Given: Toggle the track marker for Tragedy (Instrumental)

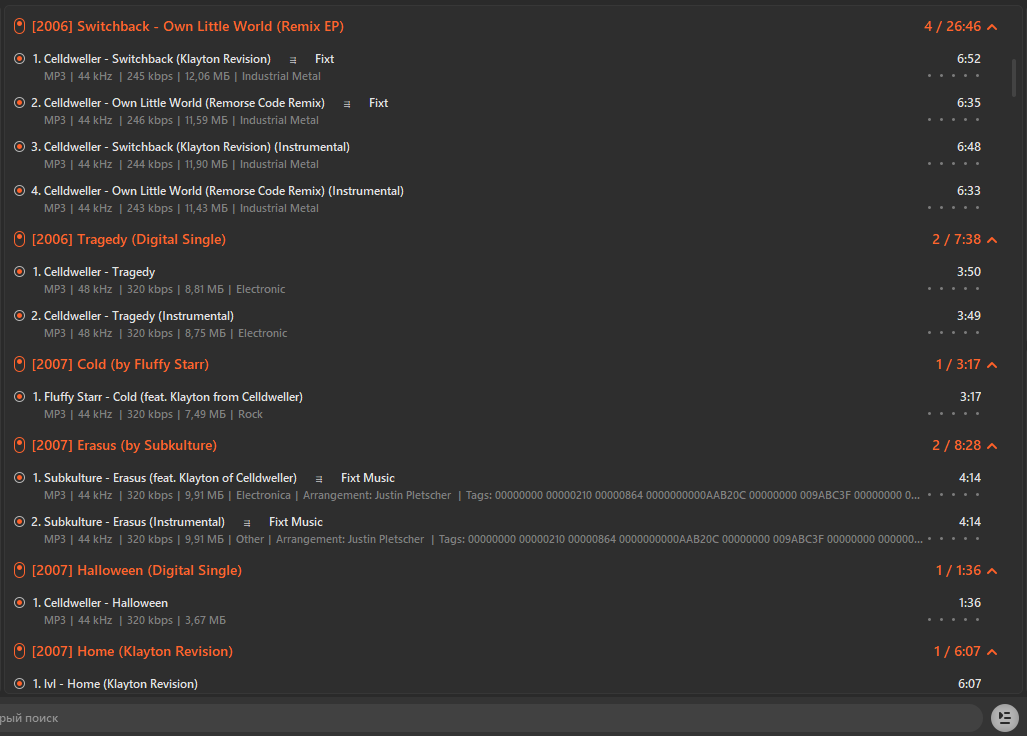Looking at the screenshot, I should pos(19,316).
